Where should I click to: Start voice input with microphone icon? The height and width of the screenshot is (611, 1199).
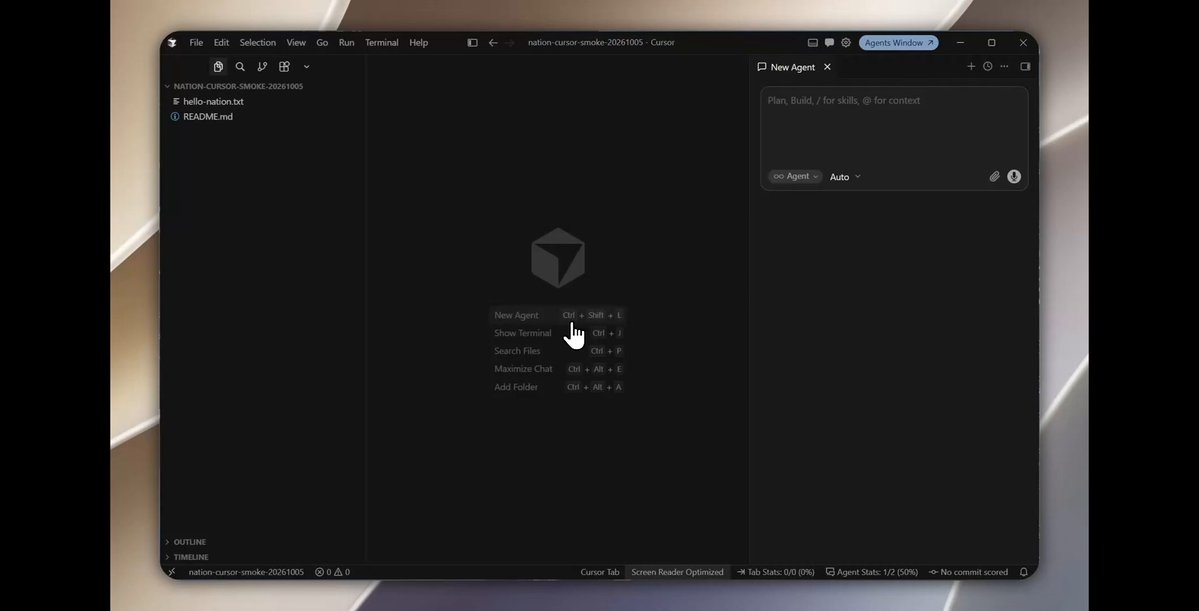pyautogui.click(x=1014, y=177)
